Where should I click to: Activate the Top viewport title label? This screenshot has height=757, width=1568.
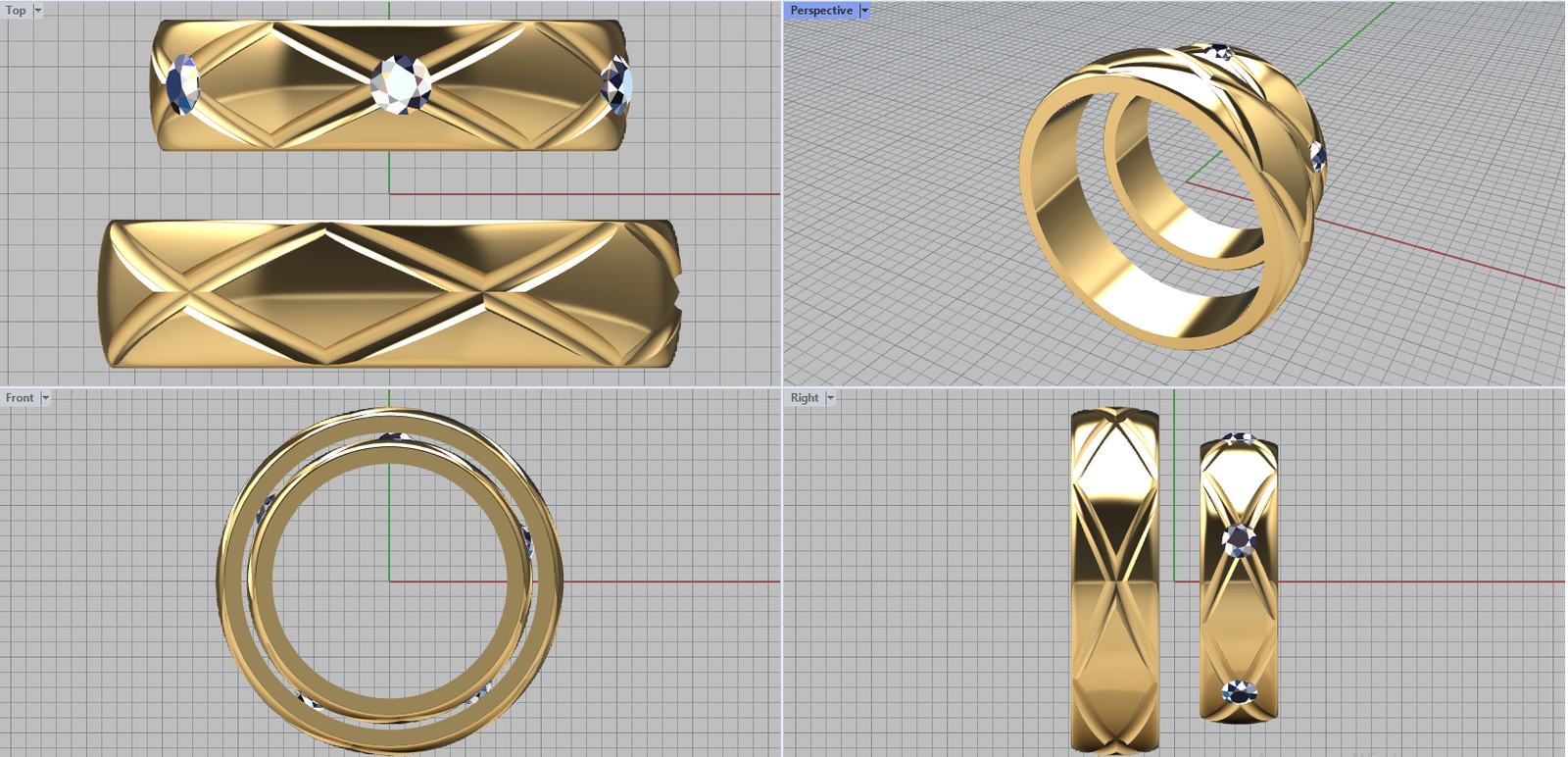coord(17,10)
